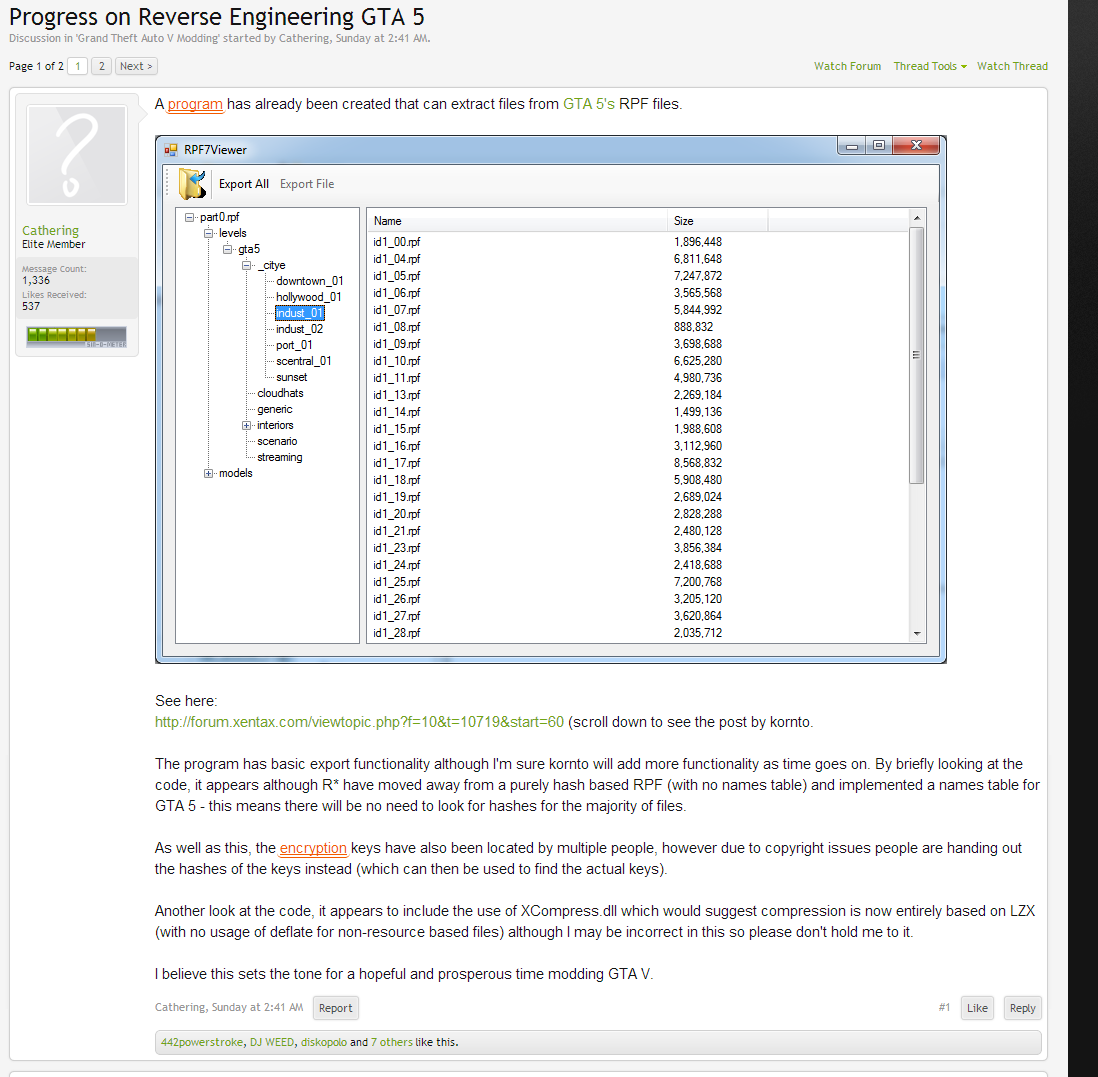The width and height of the screenshot is (1098, 1077).
Task: Open the #1 post permalink
Action: (x=945, y=1007)
